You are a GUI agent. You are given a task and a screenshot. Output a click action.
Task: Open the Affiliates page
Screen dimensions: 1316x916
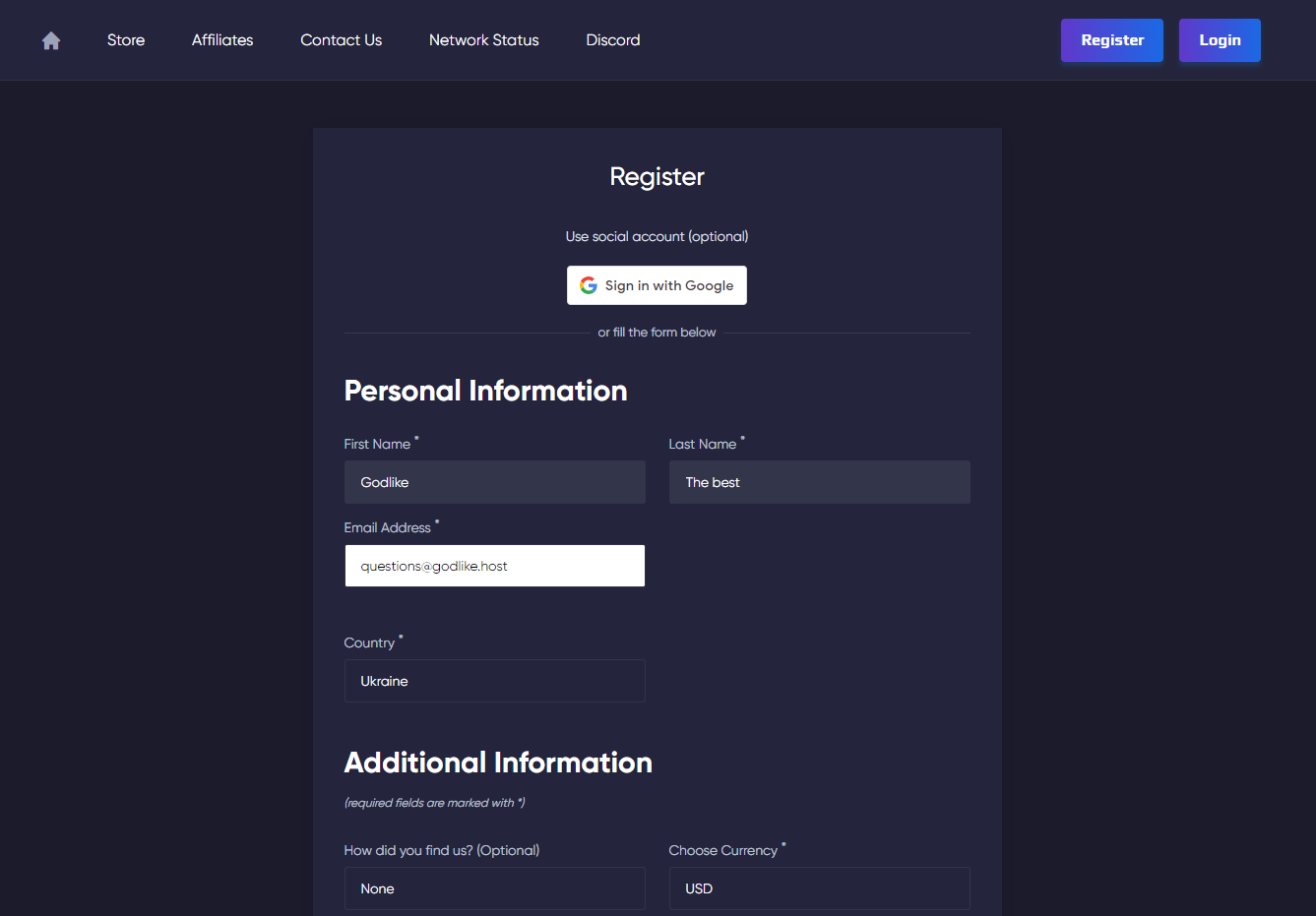coord(222,40)
